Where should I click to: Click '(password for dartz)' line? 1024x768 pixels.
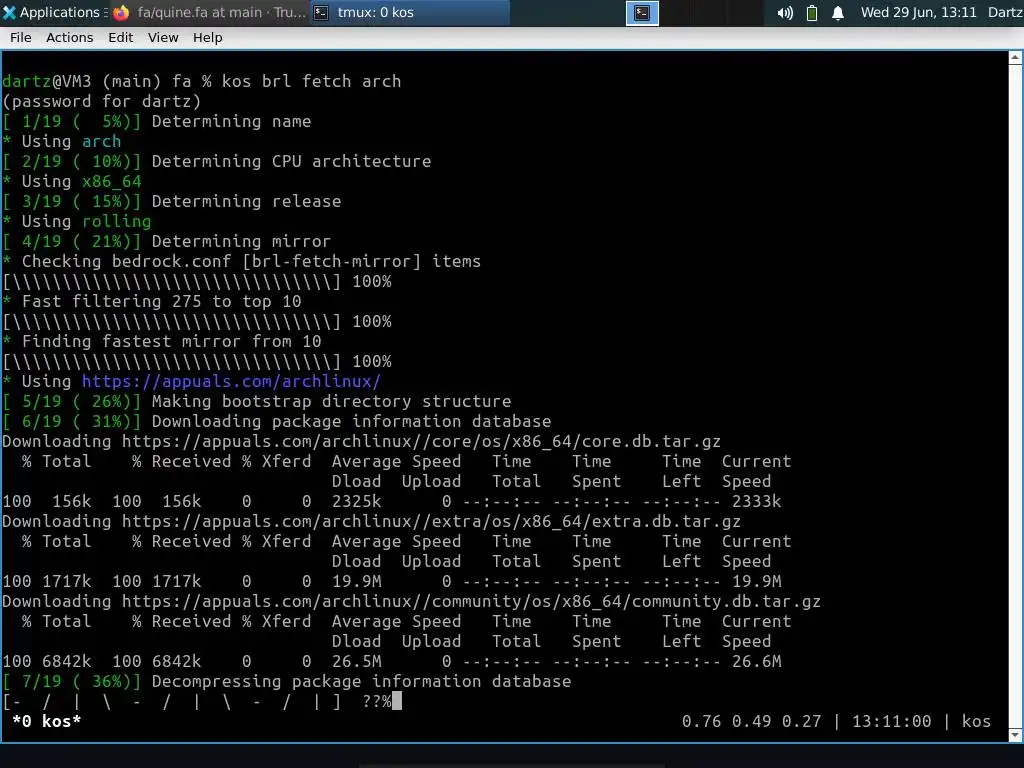click(x=101, y=102)
